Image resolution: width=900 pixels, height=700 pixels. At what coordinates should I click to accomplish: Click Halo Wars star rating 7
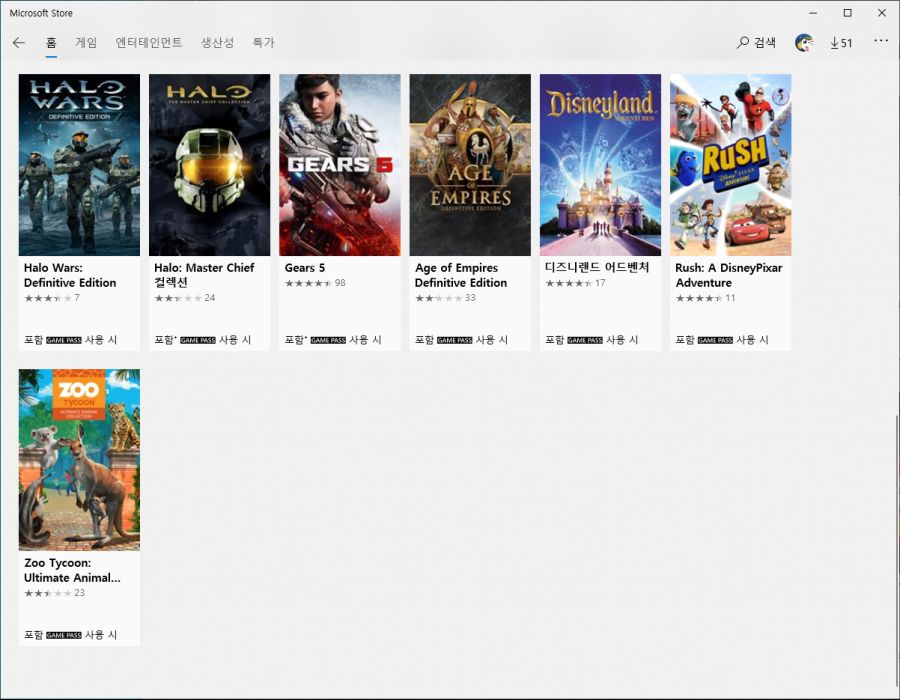(52, 298)
